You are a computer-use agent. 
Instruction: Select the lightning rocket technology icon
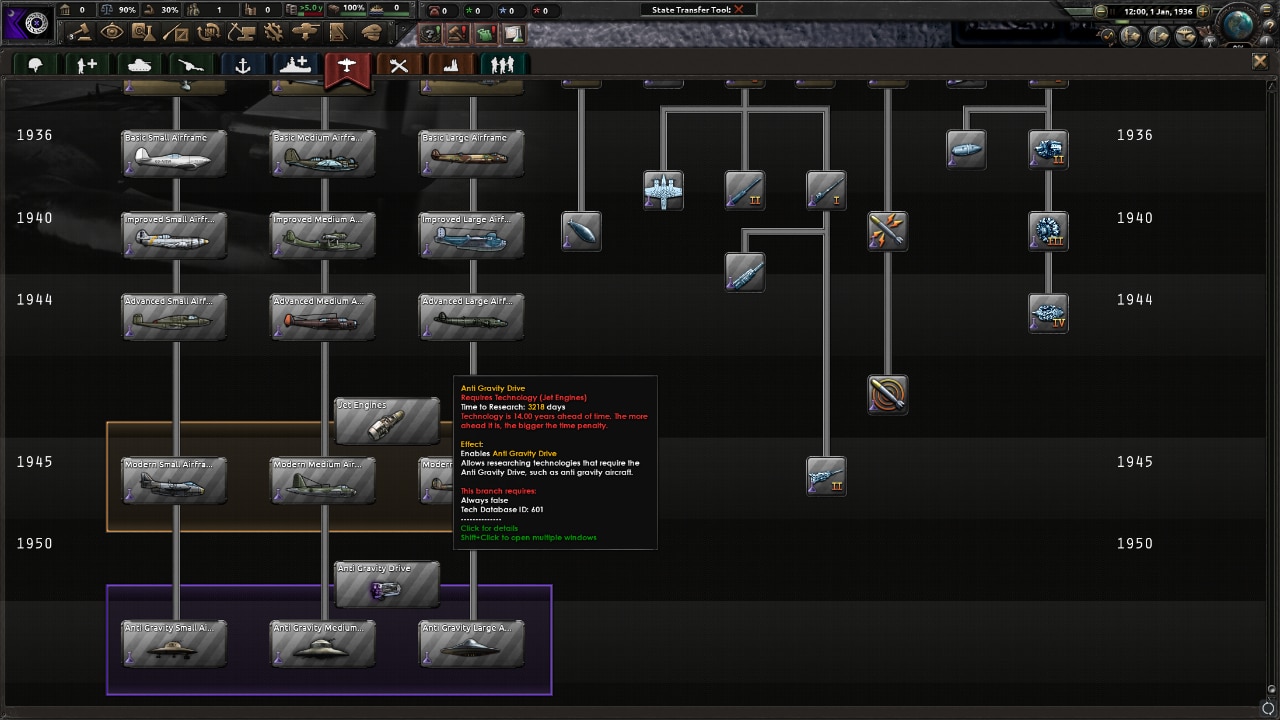coord(887,231)
